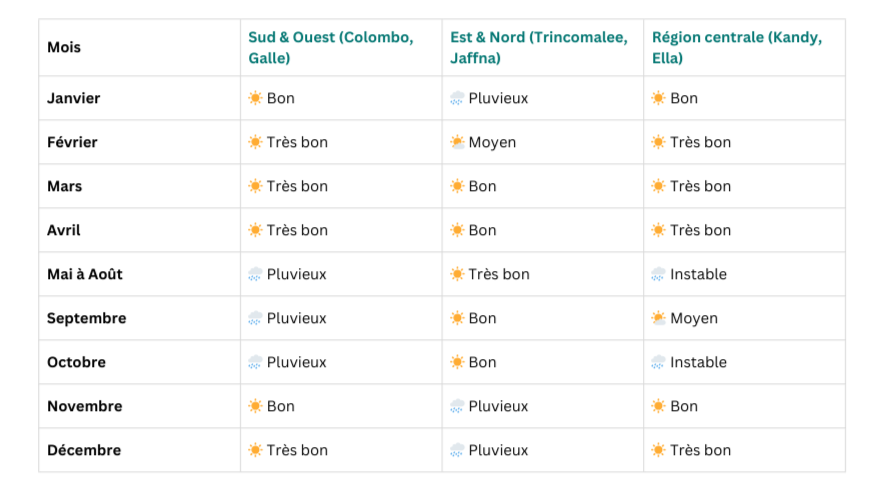
Task: Click the Mai à Août row label
Action: pyautogui.click(x=85, y=274)
